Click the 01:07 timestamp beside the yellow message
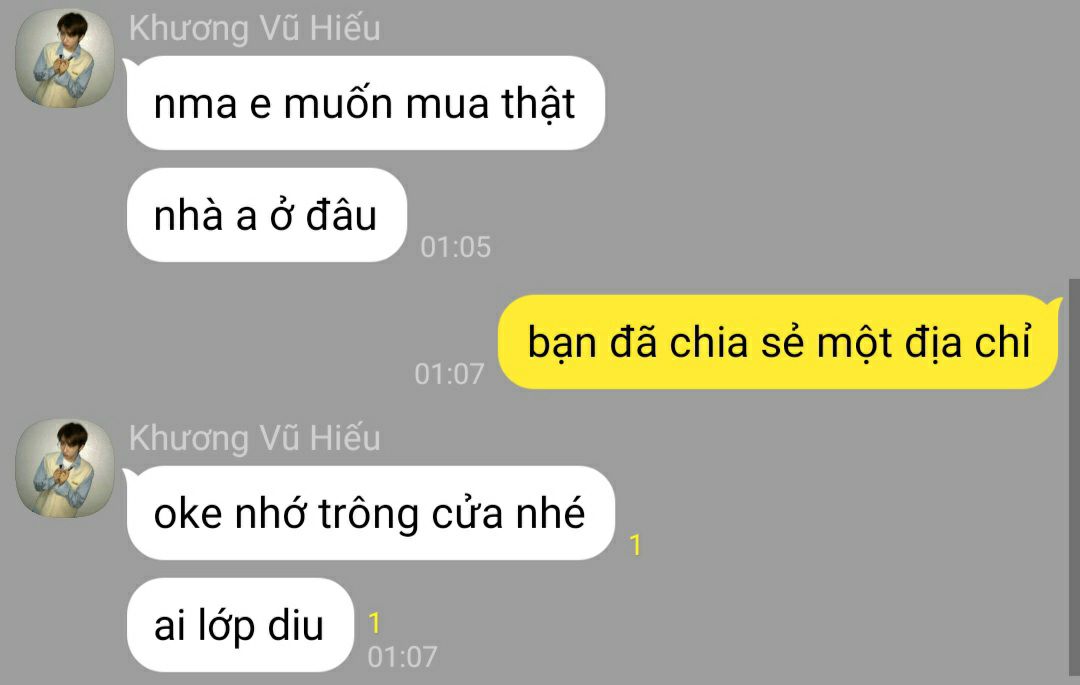This screenshot has width=1080, height=685. pyautogui.click(x=449, y=374)
